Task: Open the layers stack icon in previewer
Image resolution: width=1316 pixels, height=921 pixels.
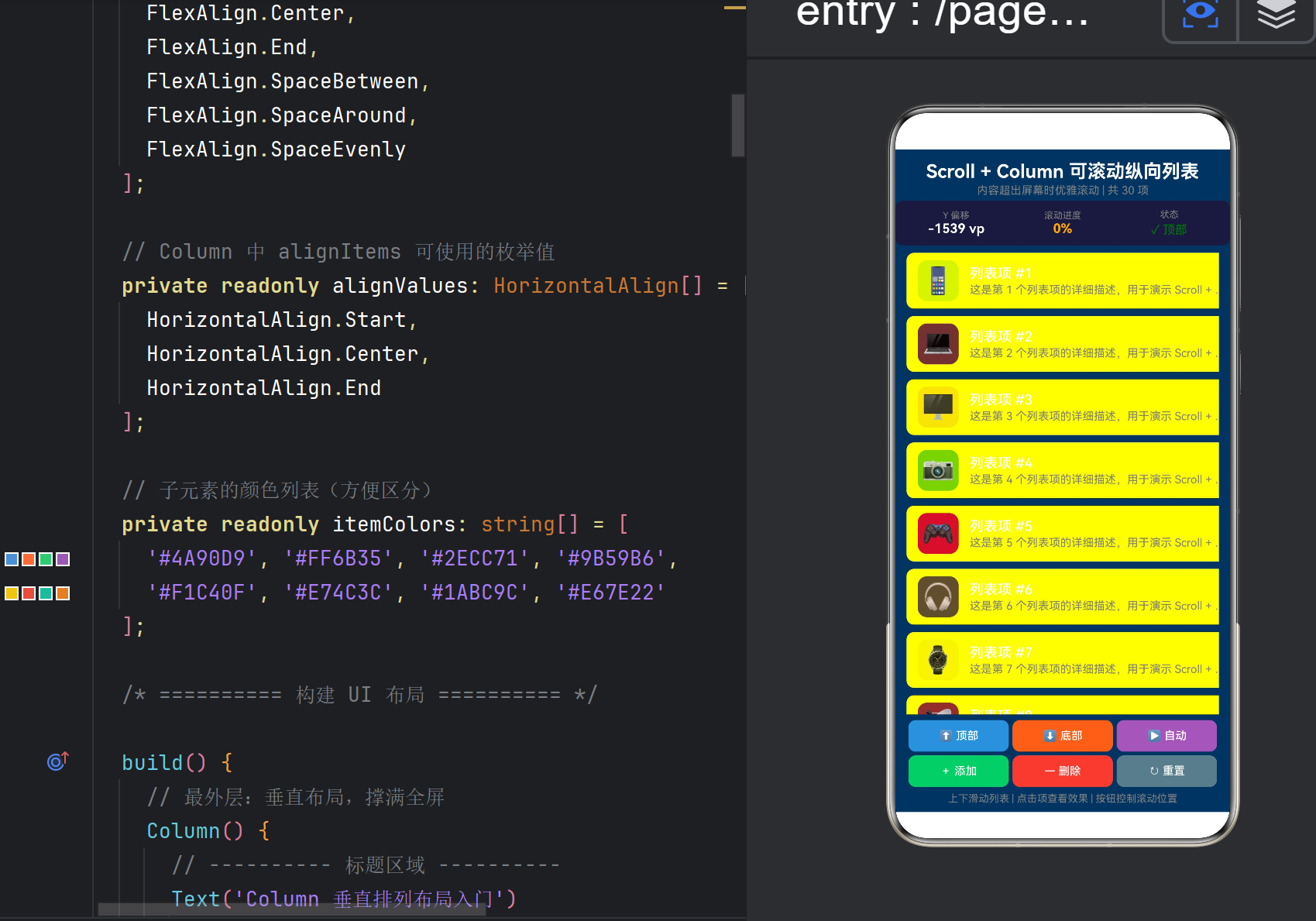Action: (x=1276, y=13)
